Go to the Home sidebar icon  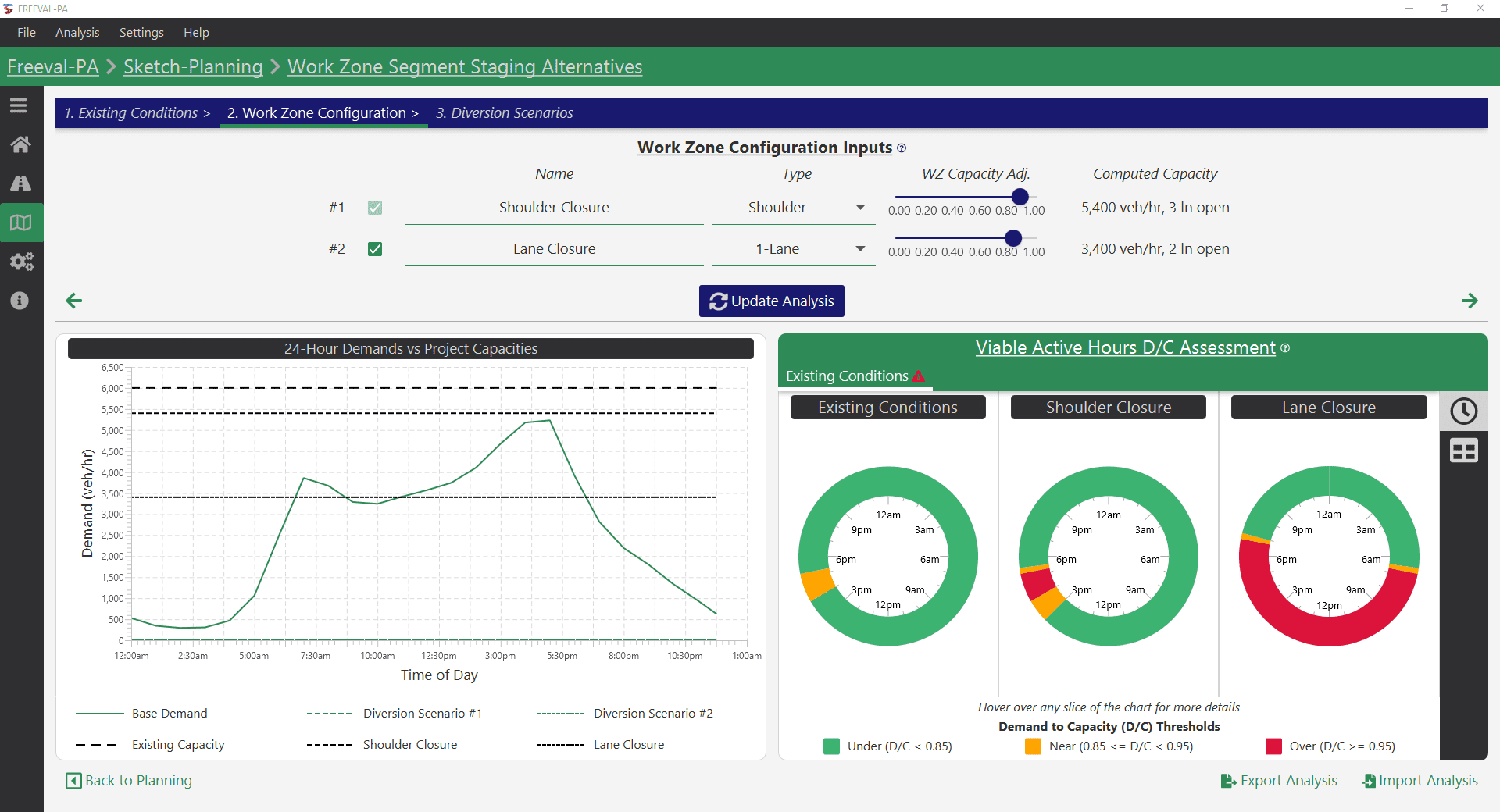coord(20,144)
